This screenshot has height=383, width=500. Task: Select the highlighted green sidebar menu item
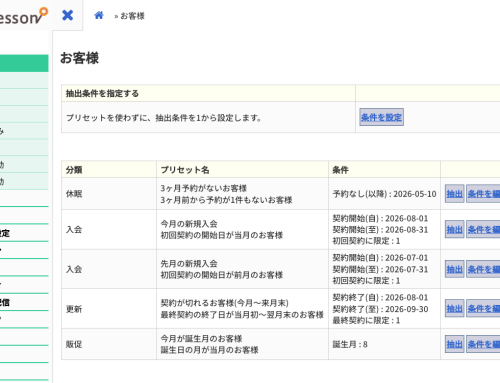(x=24, y=63)
